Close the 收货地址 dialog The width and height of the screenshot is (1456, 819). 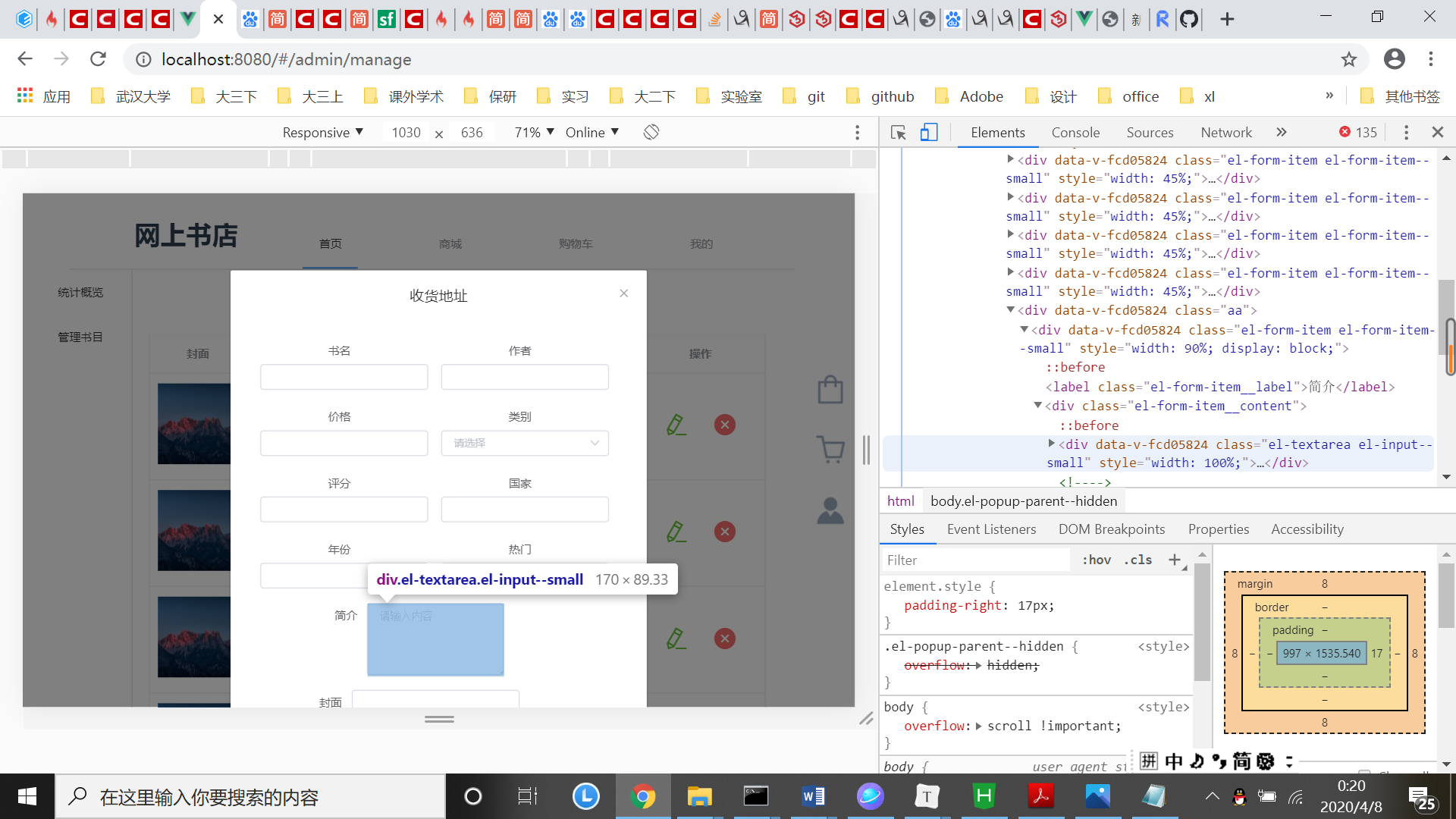(623, 293)
